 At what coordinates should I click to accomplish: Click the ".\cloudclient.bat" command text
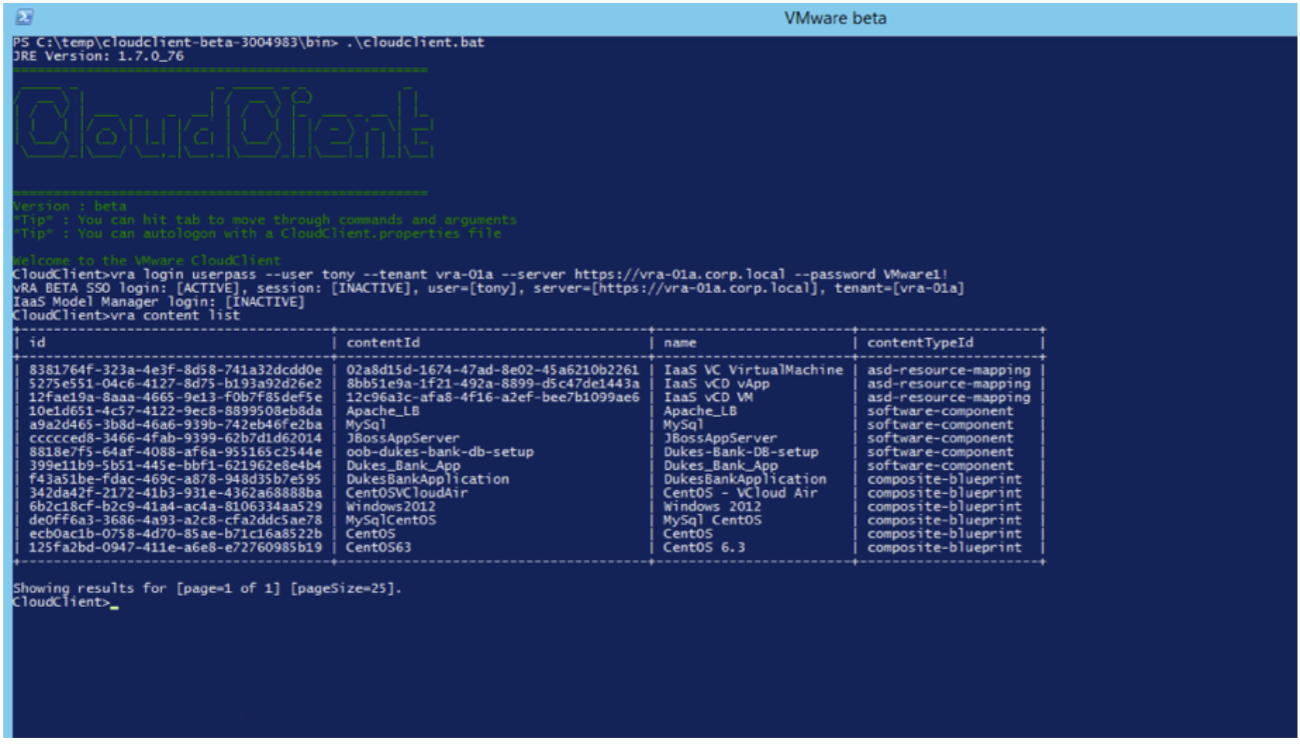coord(416,43)
